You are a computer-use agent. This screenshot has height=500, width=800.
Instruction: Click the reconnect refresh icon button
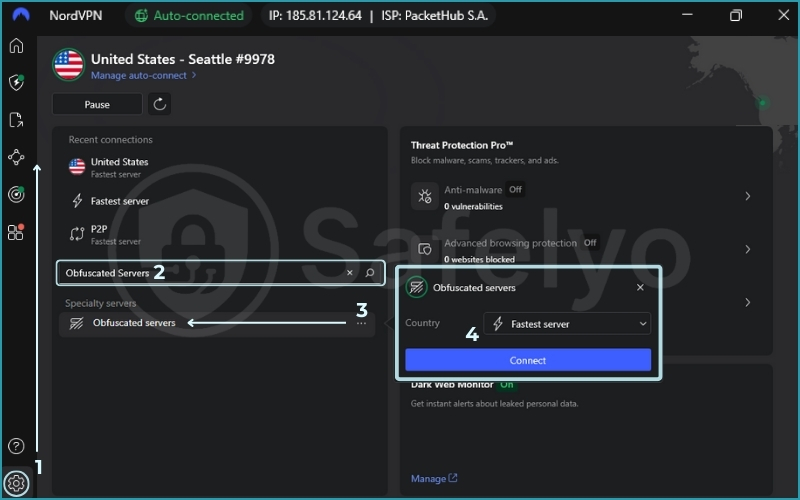[x=159, y=104]
